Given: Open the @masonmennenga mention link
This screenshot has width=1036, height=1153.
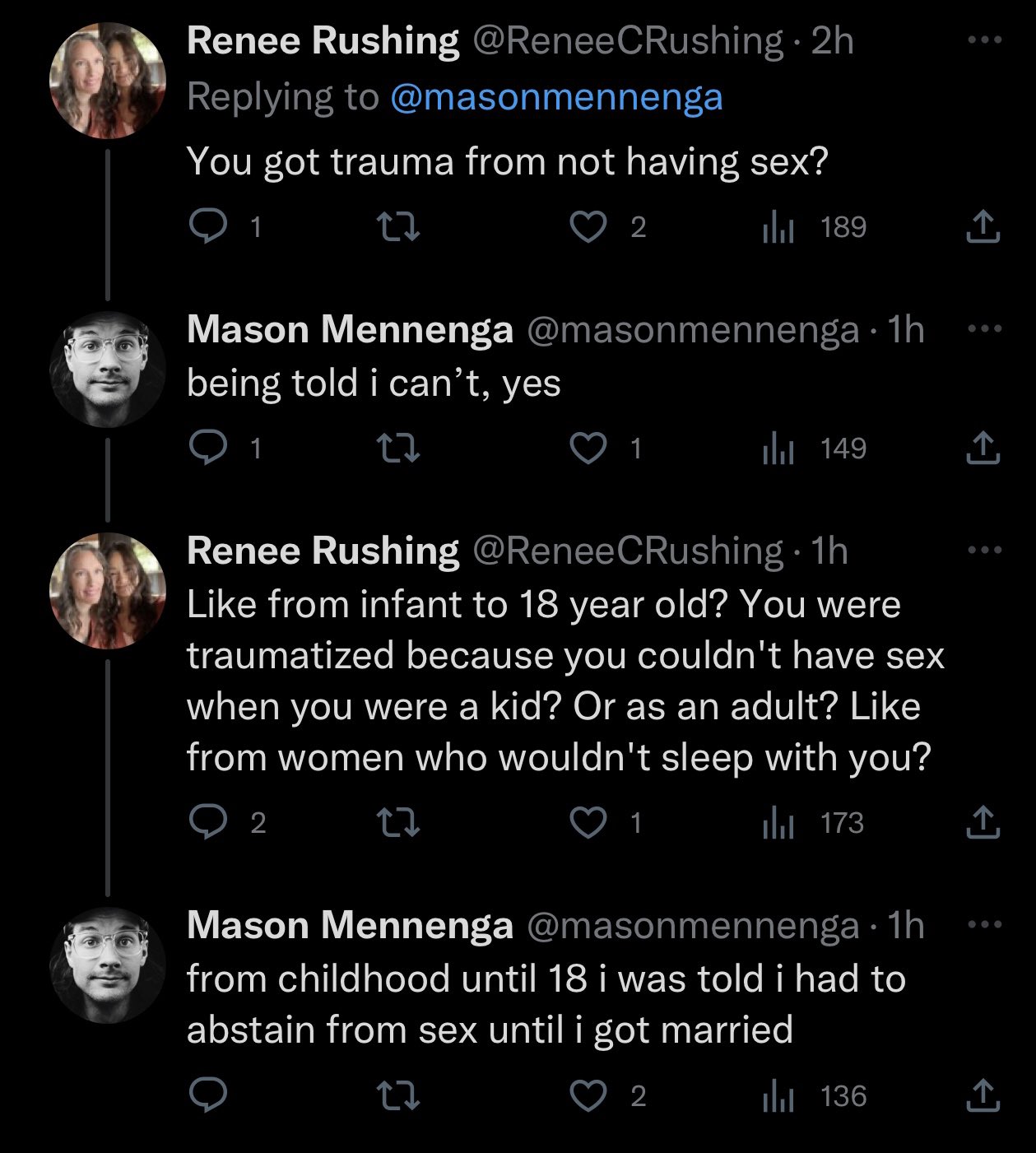Looking at the screenshot, I should 556,97.
